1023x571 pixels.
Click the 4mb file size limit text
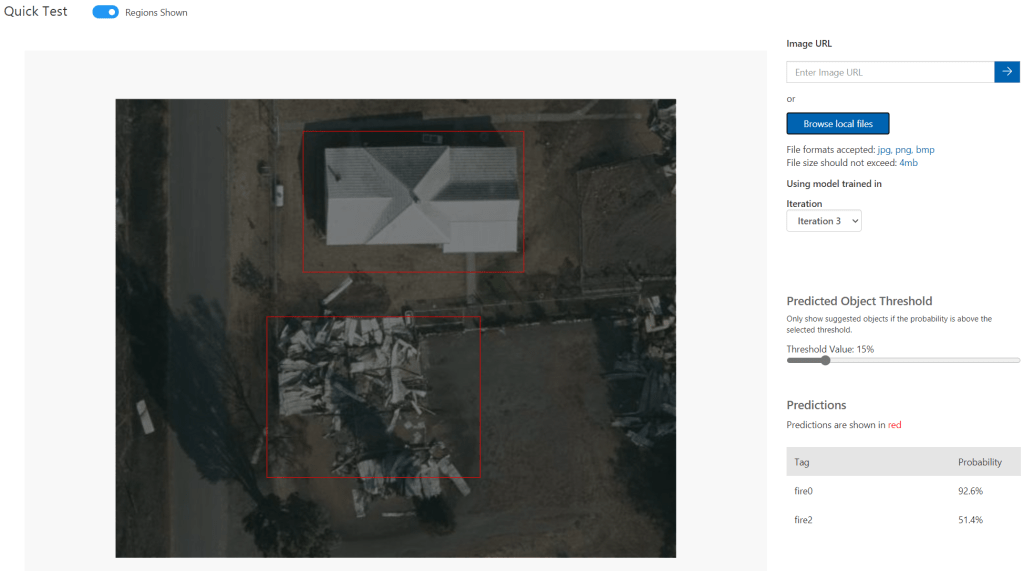tap(908, 162)
